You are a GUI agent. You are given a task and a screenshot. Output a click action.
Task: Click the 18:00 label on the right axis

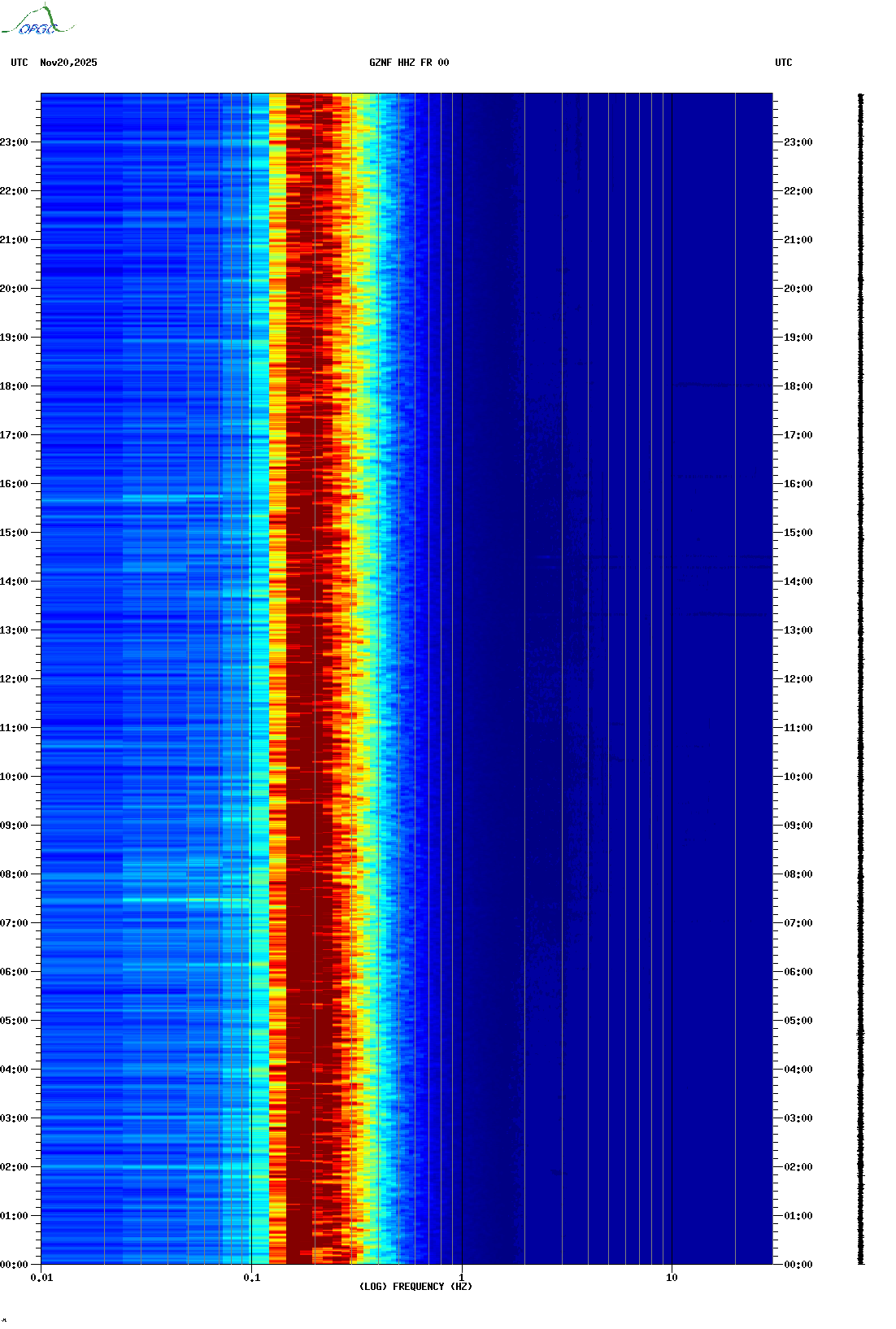tap(798, 386)
